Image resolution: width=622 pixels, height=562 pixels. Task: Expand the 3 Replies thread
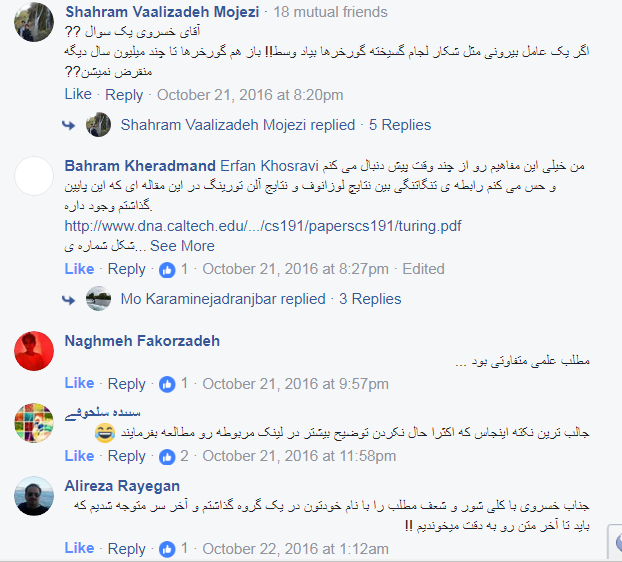pos(370,299)
